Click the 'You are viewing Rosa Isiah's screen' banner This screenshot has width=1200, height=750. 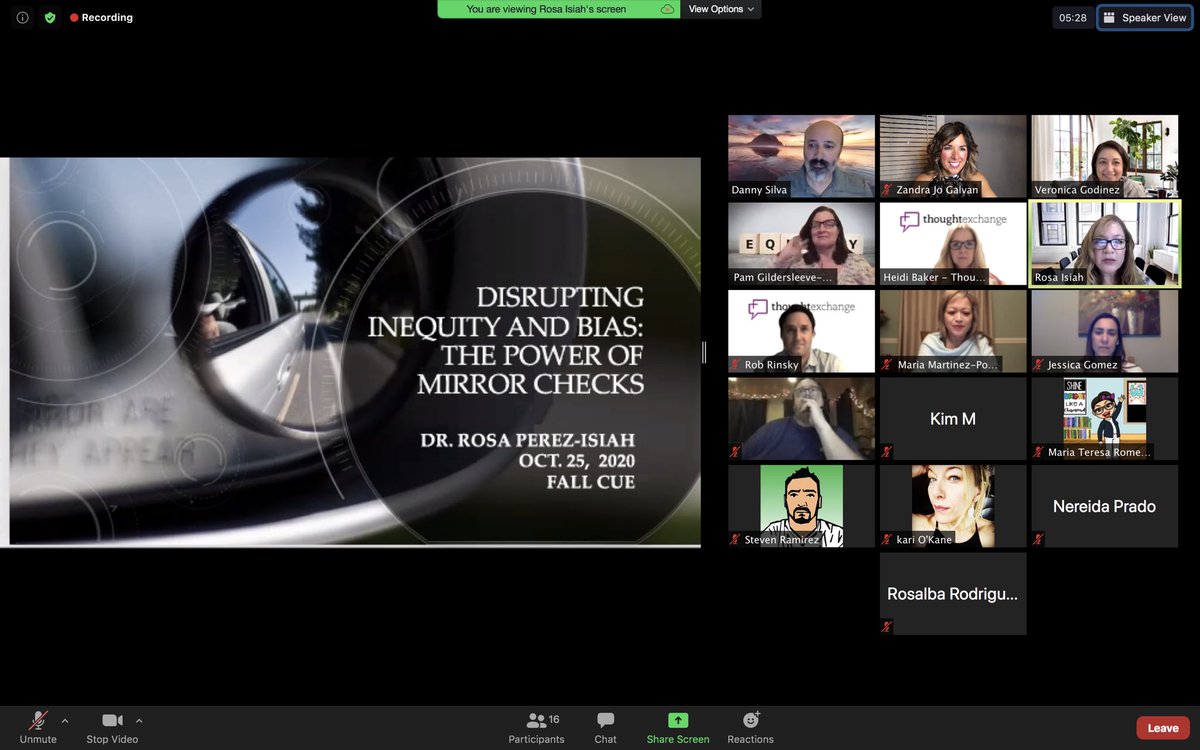pyautogui.click(x=558, y=9)
